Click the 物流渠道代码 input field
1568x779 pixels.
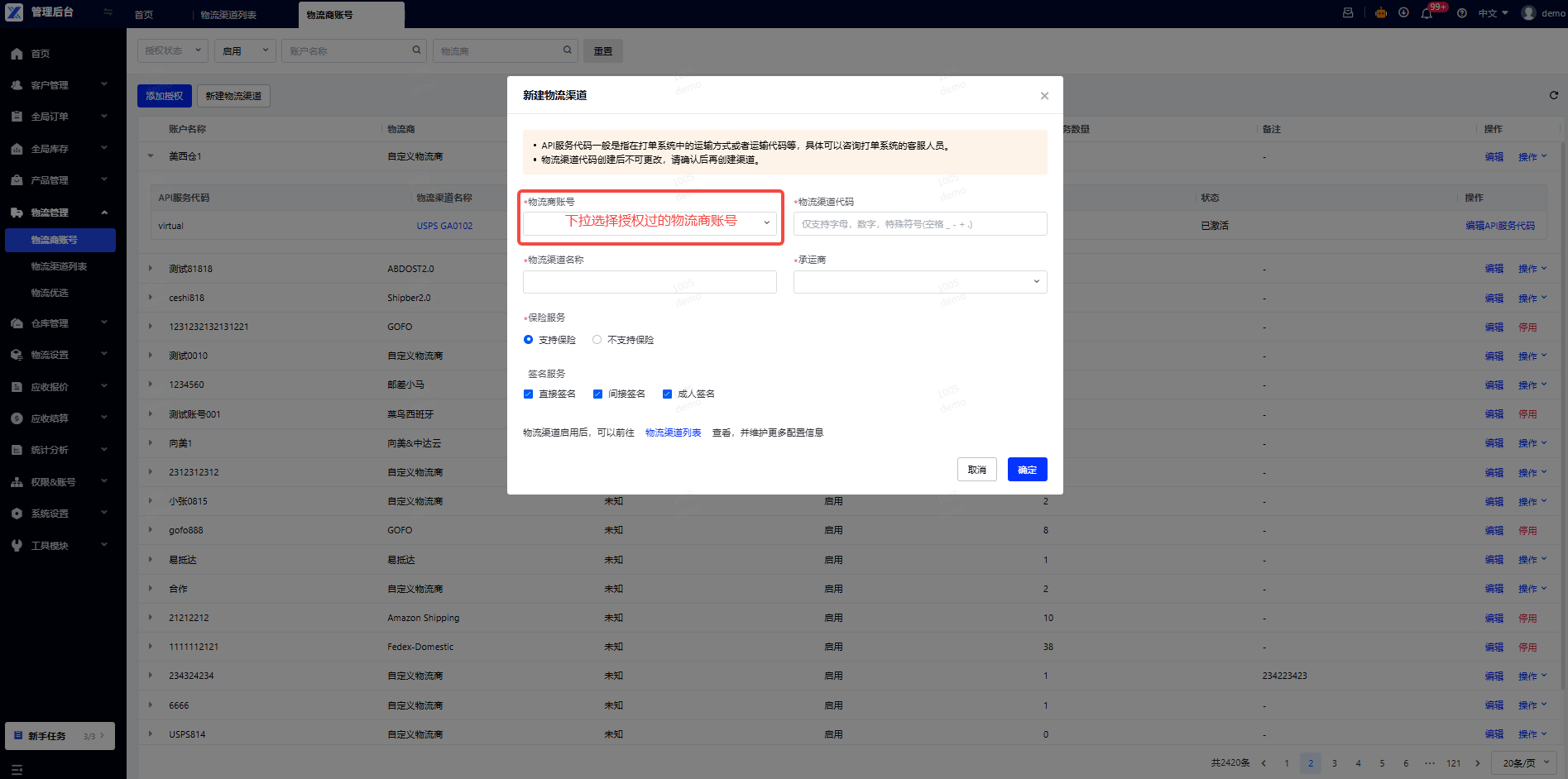click(920, 224)
